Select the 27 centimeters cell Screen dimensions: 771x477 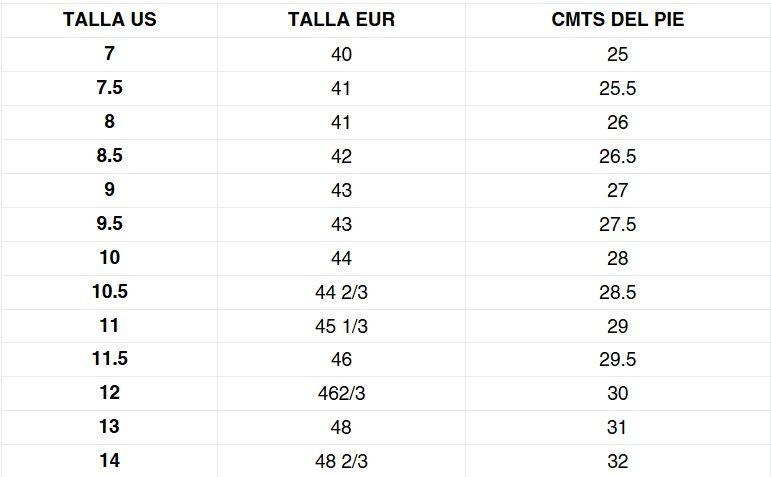[x=618, y=190]
